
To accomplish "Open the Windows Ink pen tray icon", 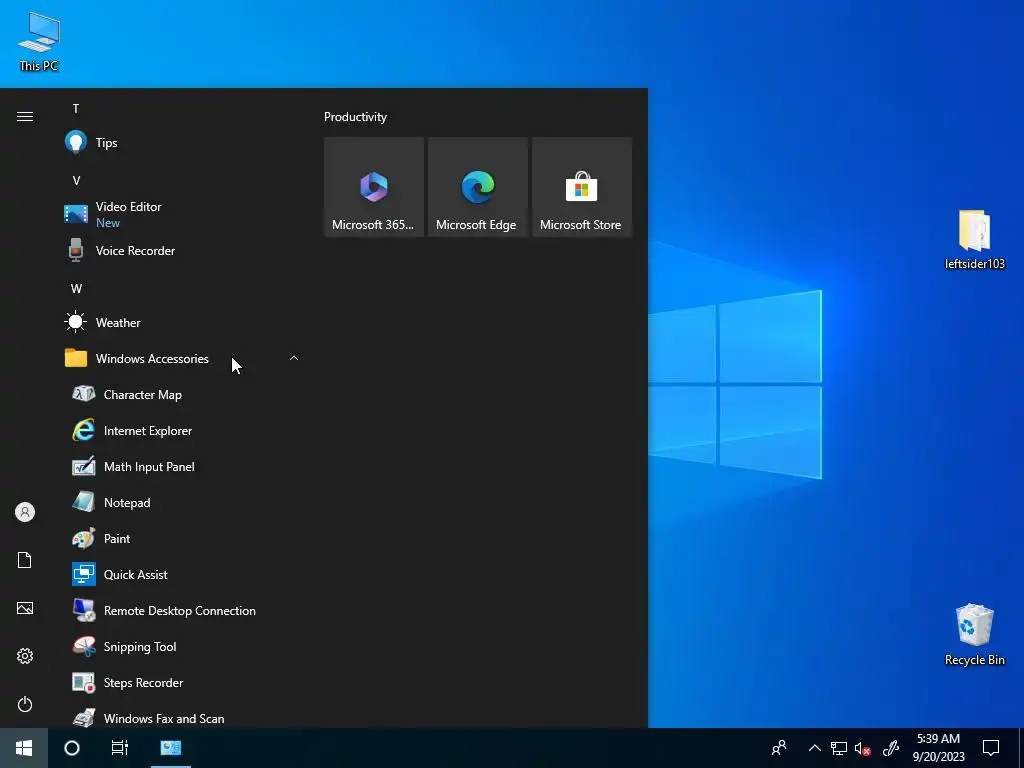I will pos(891,748).
